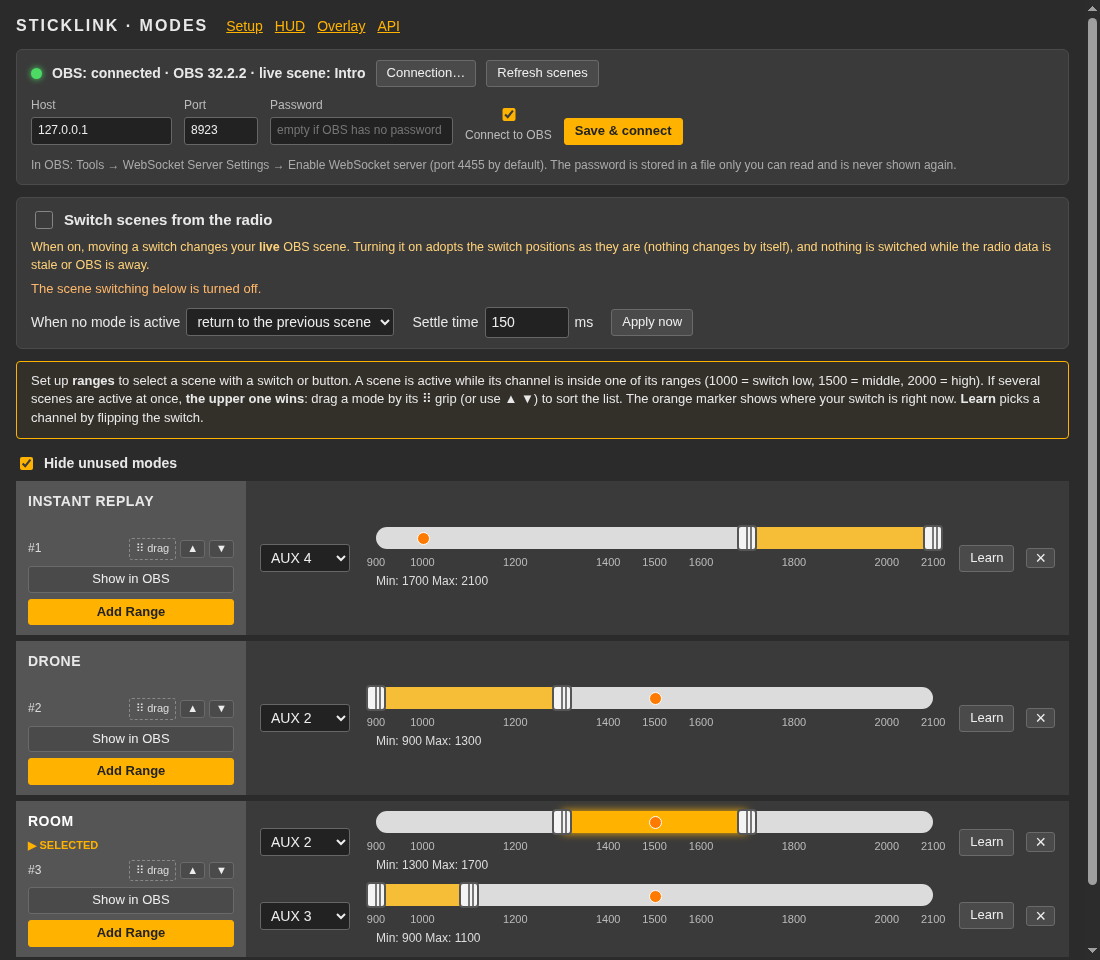Image resolution: width=1100 pixels, height=960 pixels.
Task: Grab the Instant Replay drag grip
Action: click(x=152, y=549)
